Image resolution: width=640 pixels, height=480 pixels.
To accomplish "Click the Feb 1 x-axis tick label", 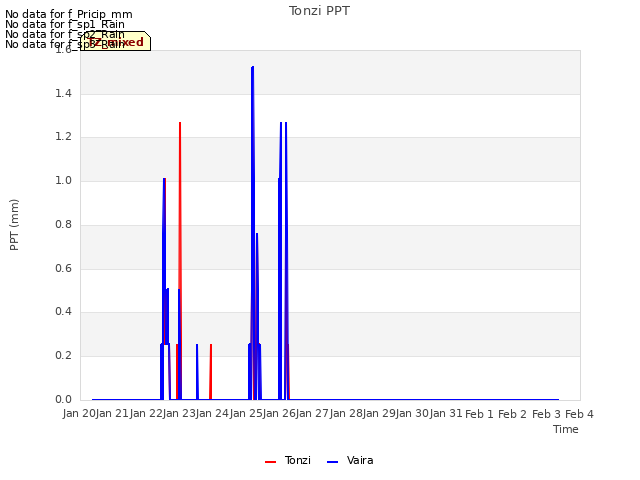I will pos(479,414).
